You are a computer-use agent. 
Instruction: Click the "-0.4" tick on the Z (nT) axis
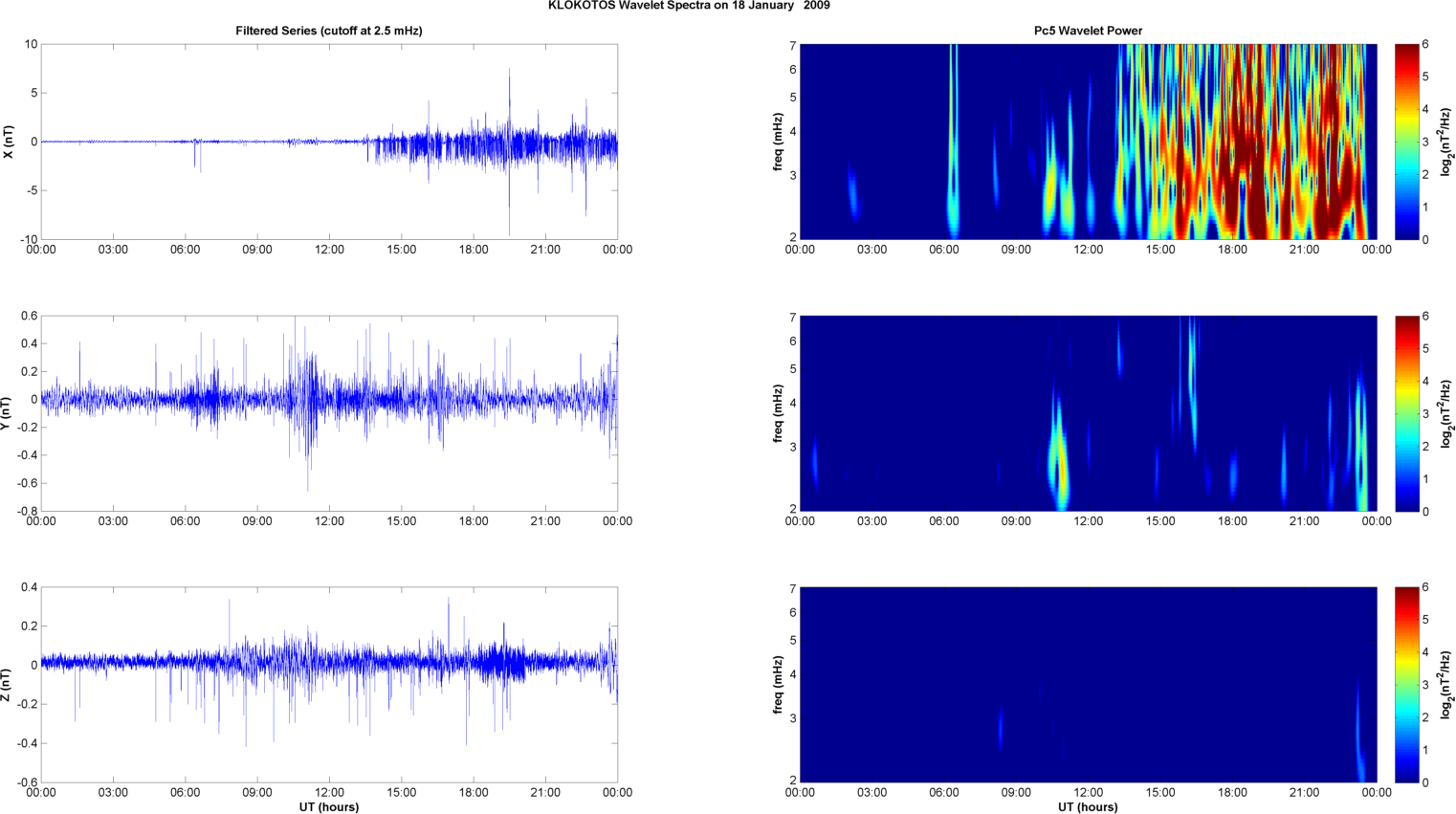(x=27, y=743)
